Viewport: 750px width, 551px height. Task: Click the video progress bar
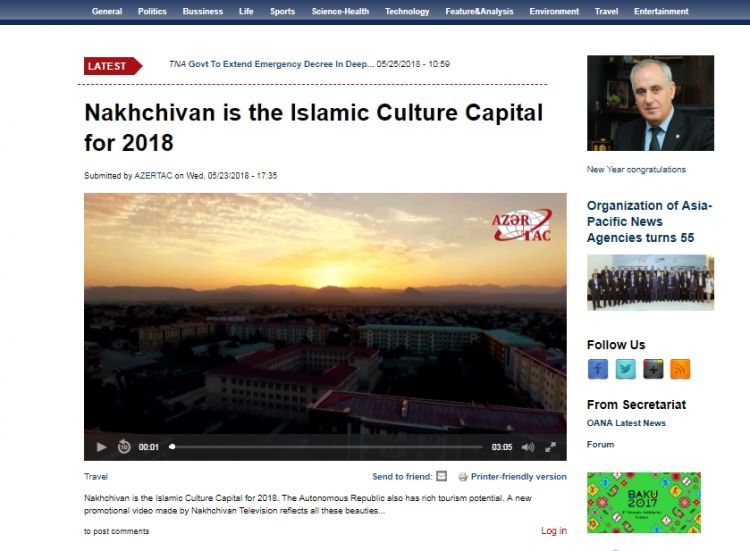coord(326,447)
